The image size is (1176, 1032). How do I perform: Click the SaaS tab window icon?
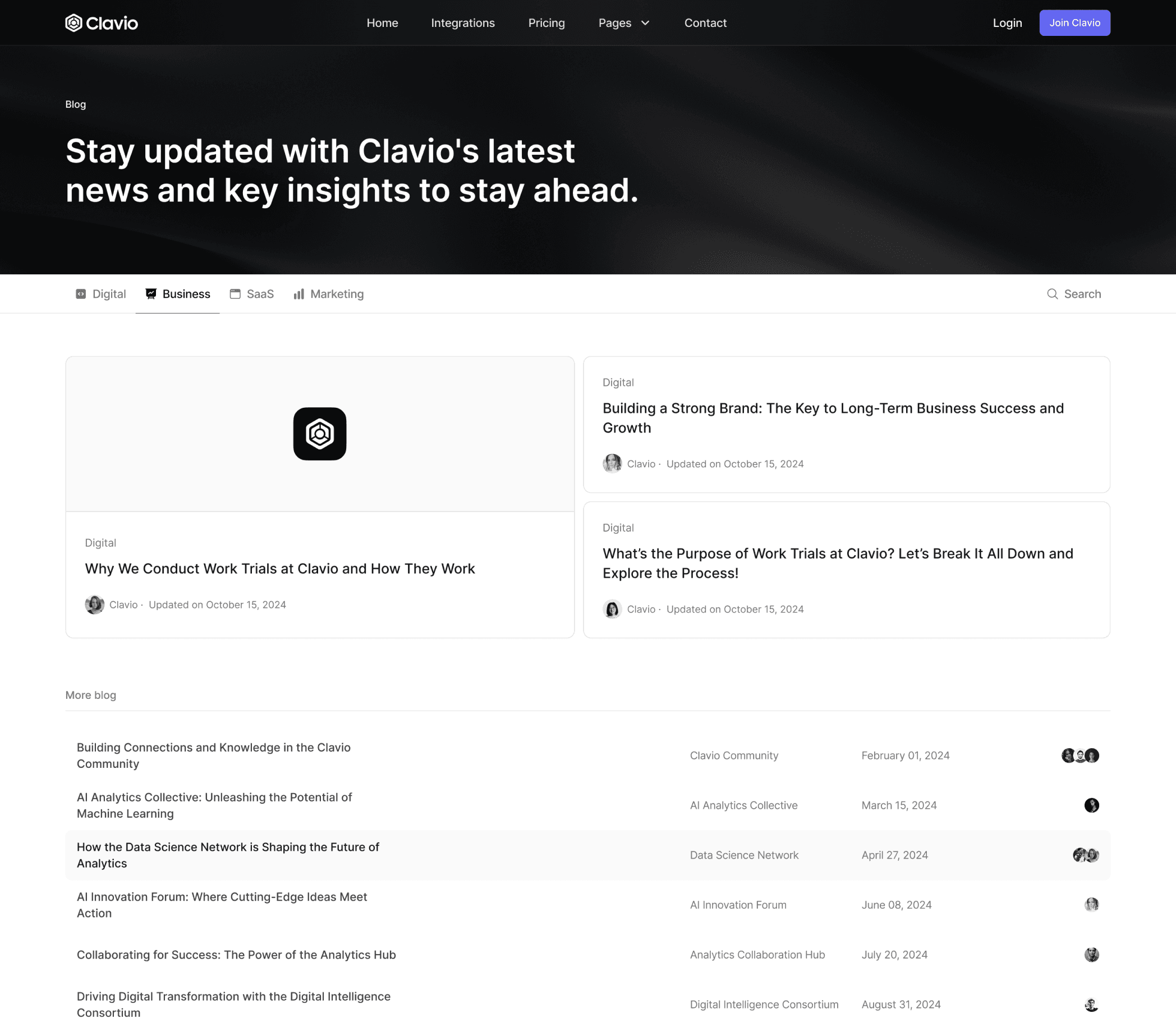235,294
